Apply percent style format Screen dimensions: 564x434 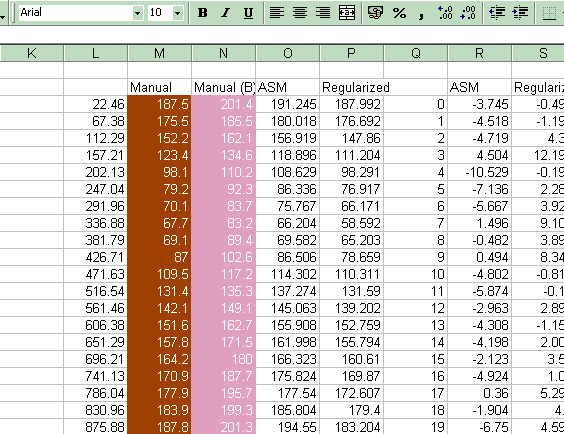[x=399, y=13]
